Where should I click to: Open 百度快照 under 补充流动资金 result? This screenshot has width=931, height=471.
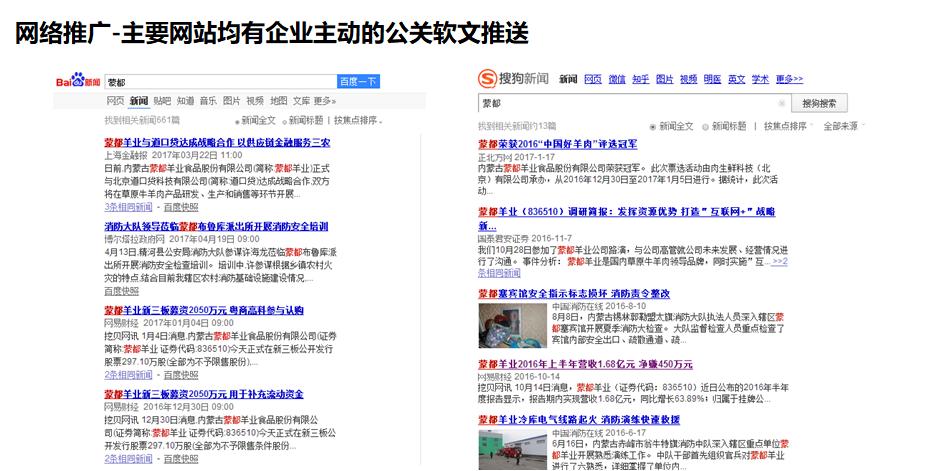pyautogui.click(x=181, y=459)
